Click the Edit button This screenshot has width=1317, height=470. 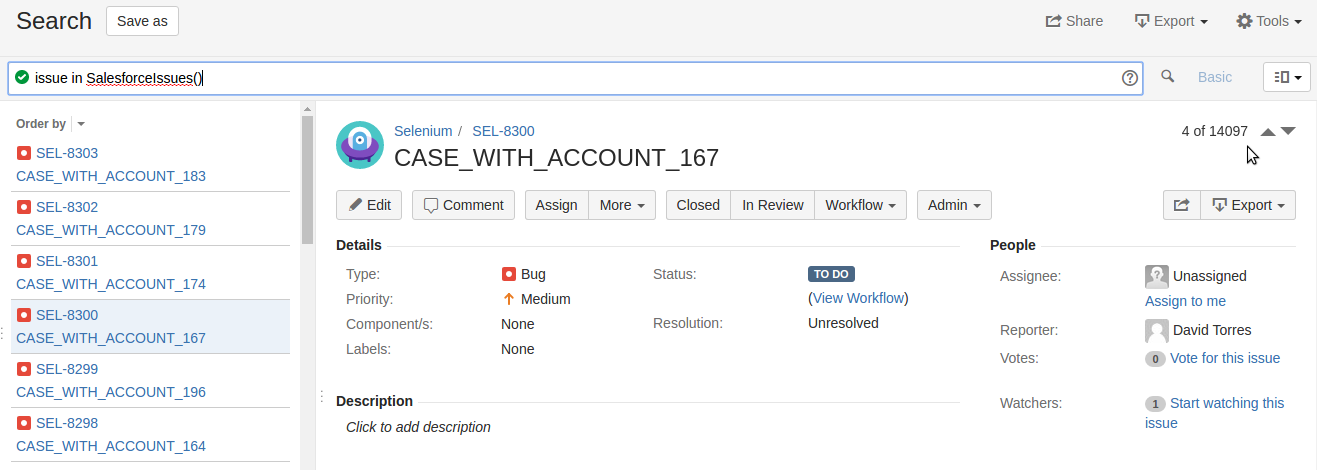pyautogui.click(x=369, y=205)
